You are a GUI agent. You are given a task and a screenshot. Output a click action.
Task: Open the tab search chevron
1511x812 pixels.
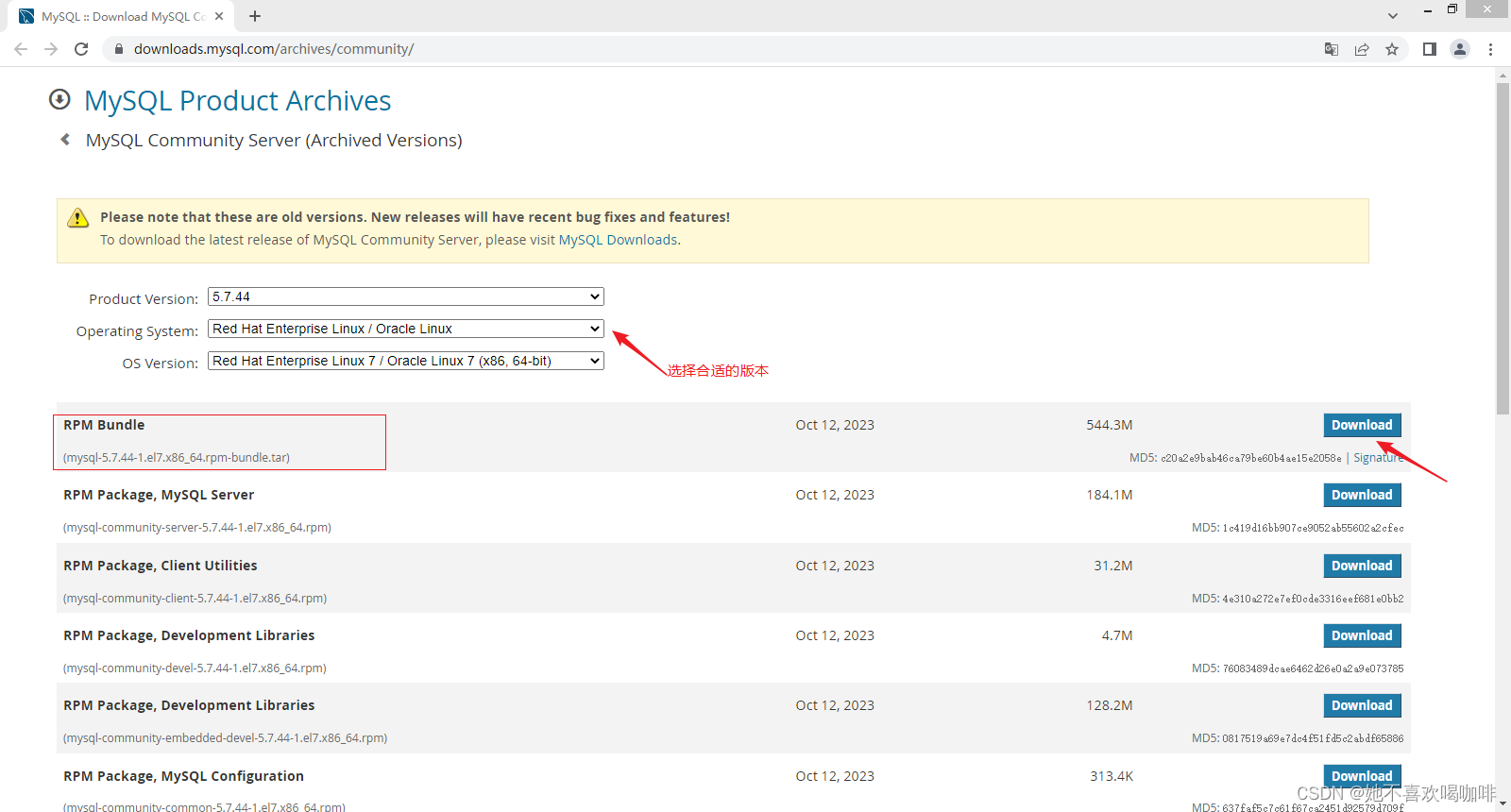coord(1393,16)
